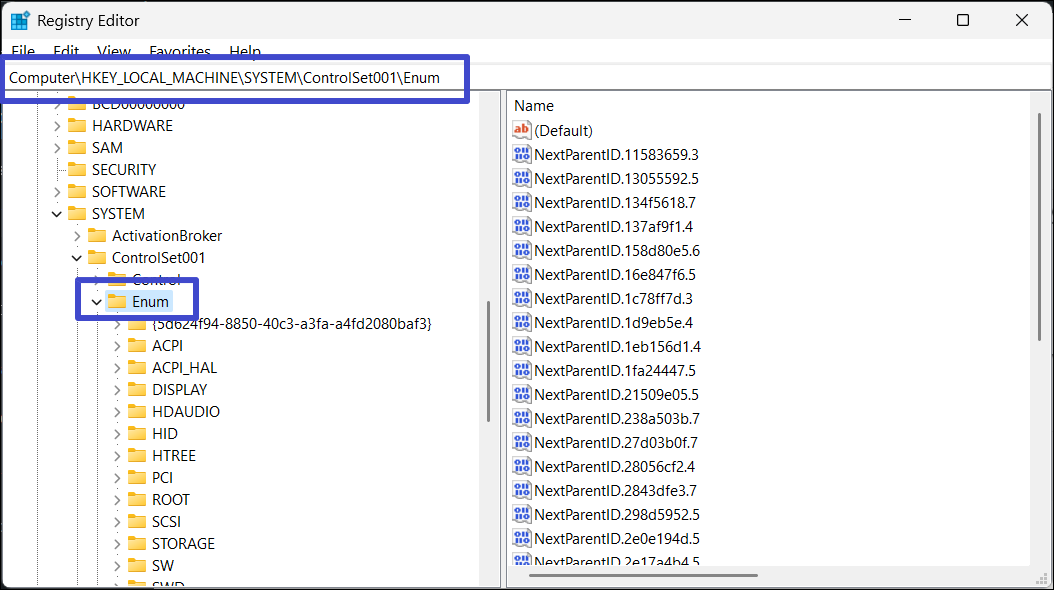Image resolution: width=1054 pixels, height=590 pixels.
Task: Click the binary icon beside NextParentID.11583659.3
Action: pyautogui.click(x=522, y=155)
